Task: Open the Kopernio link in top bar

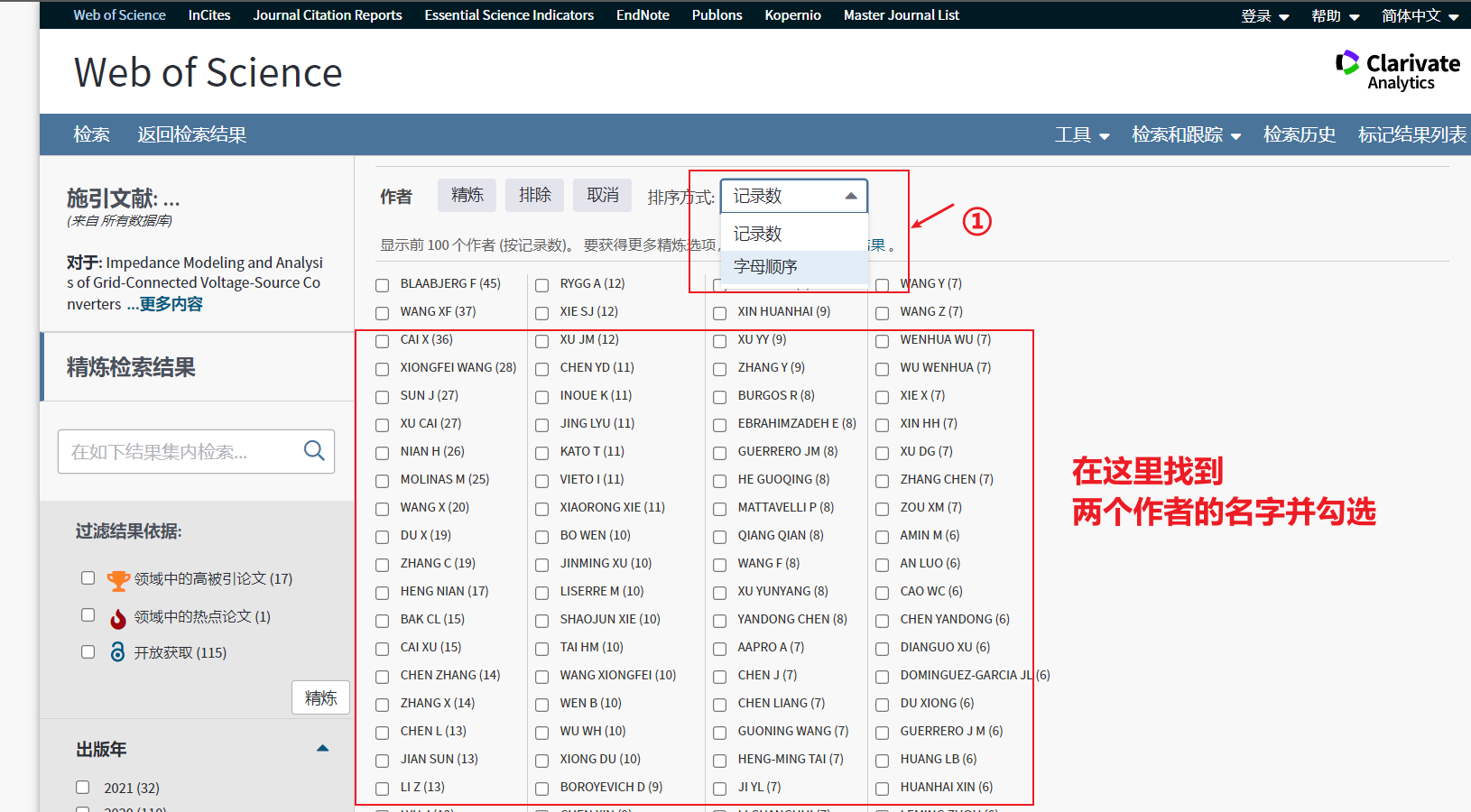Action: (793, 14)
